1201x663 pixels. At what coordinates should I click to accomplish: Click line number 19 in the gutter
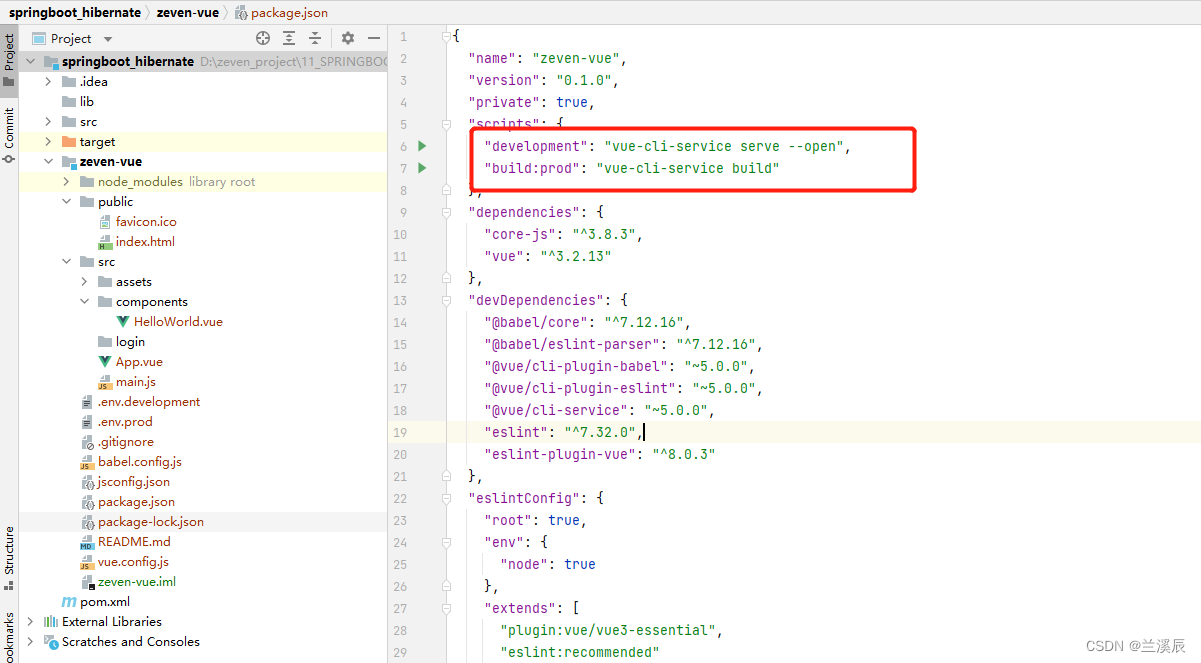(x=400, y=432)
